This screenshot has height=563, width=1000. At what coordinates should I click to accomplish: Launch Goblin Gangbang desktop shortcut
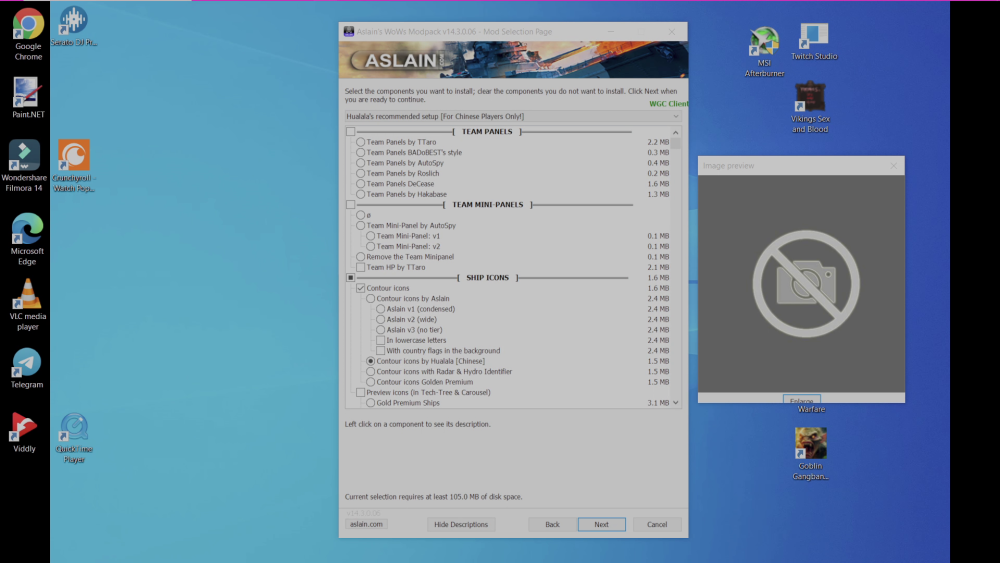(x=810, y=454)
